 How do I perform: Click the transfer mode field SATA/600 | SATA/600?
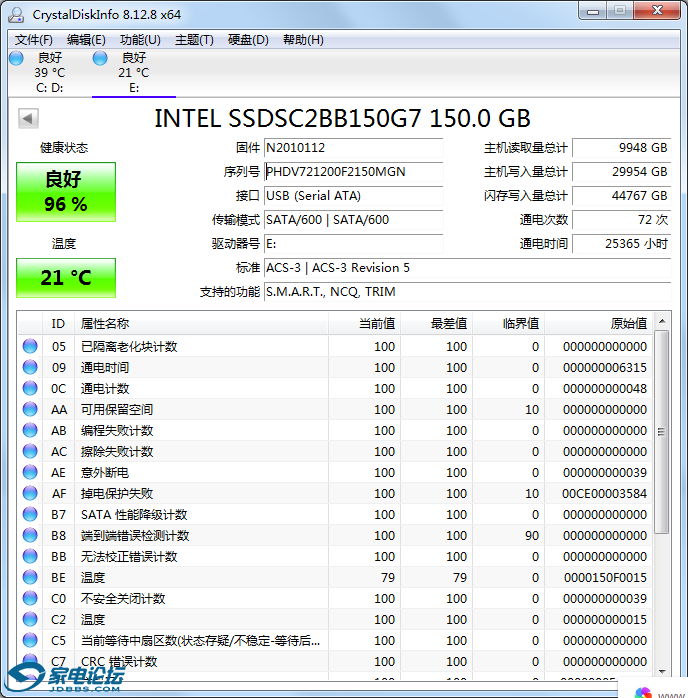pos(353,220)
